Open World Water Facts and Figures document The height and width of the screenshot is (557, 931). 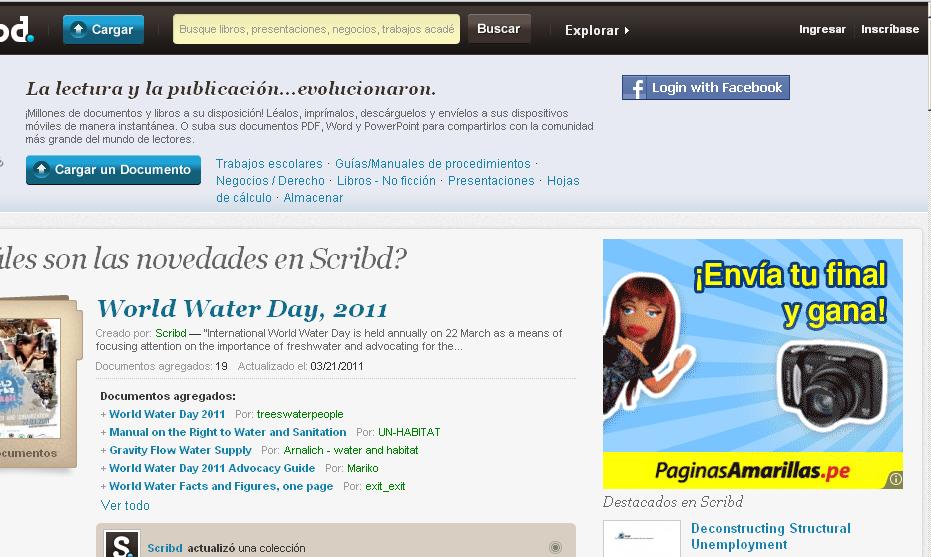pos(221,486)
